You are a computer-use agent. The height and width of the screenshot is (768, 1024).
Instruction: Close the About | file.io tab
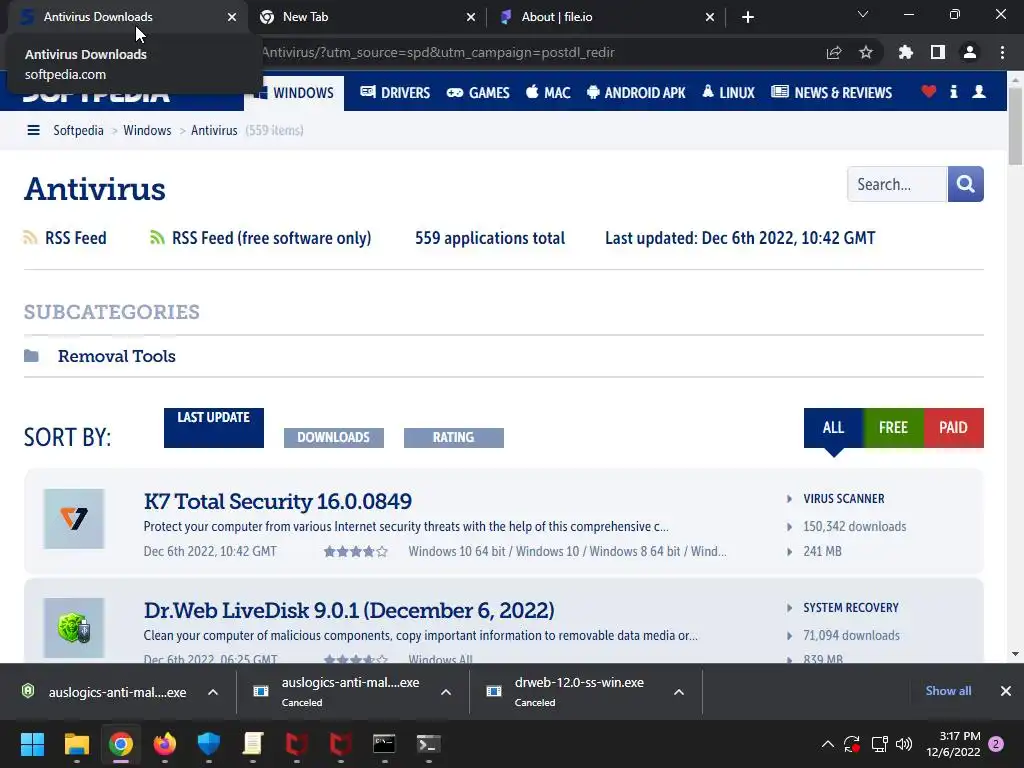click(710, 17)
